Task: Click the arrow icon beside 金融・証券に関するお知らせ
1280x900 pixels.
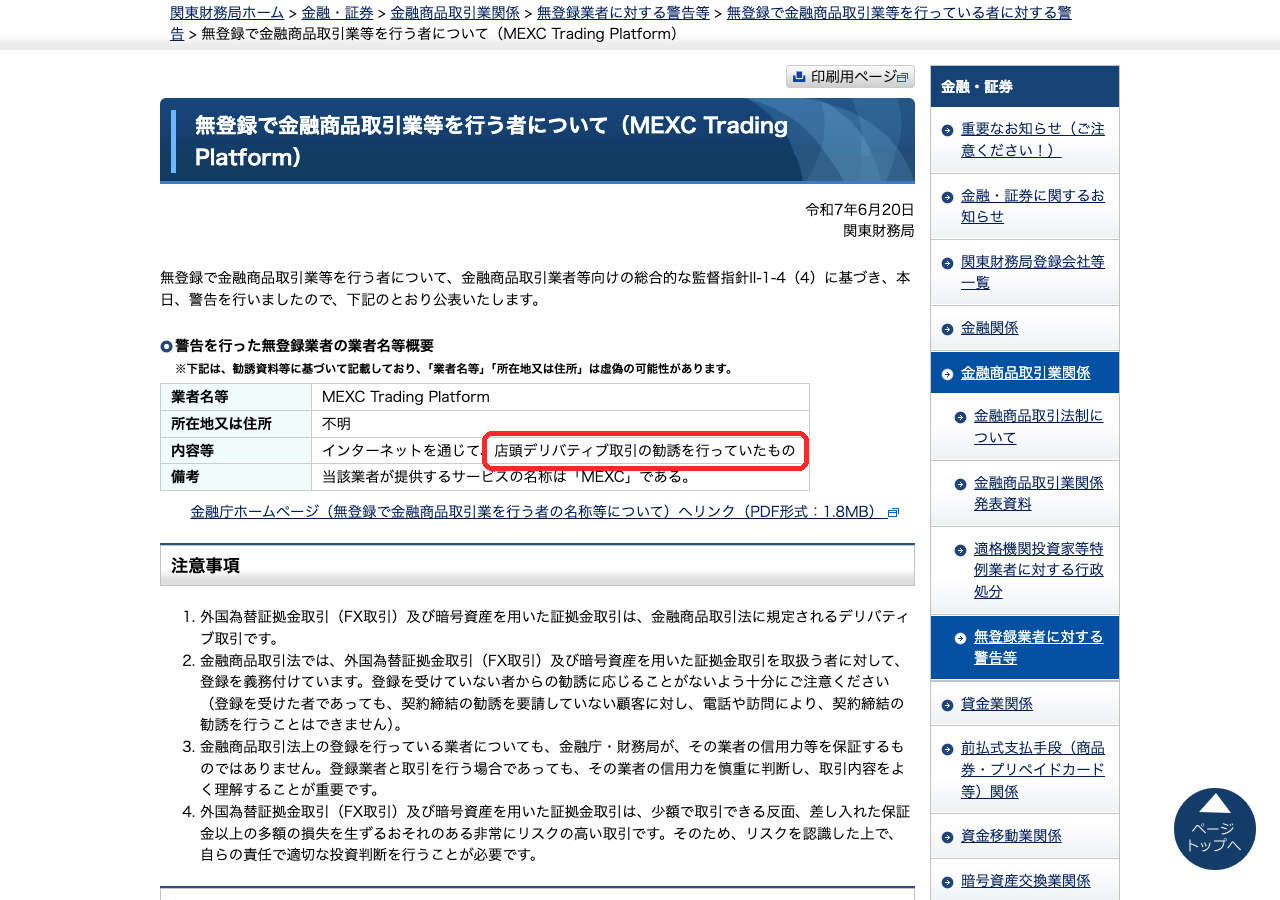Action: 947,196
